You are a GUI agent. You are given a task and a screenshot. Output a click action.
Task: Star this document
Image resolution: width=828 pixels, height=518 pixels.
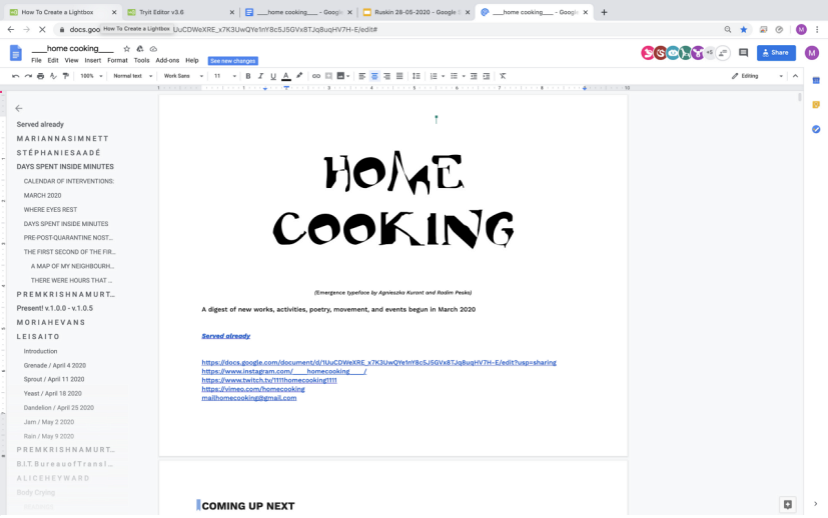126,48
